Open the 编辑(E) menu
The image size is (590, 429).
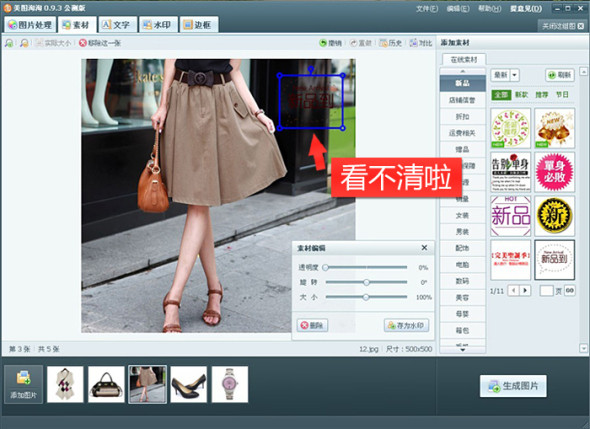458,8
